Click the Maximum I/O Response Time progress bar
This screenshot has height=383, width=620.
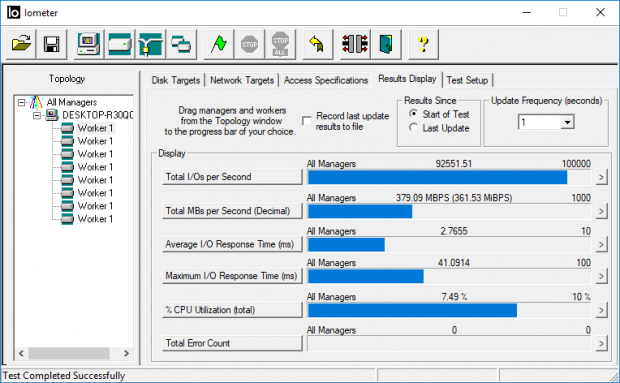click(x=449, y=276)
